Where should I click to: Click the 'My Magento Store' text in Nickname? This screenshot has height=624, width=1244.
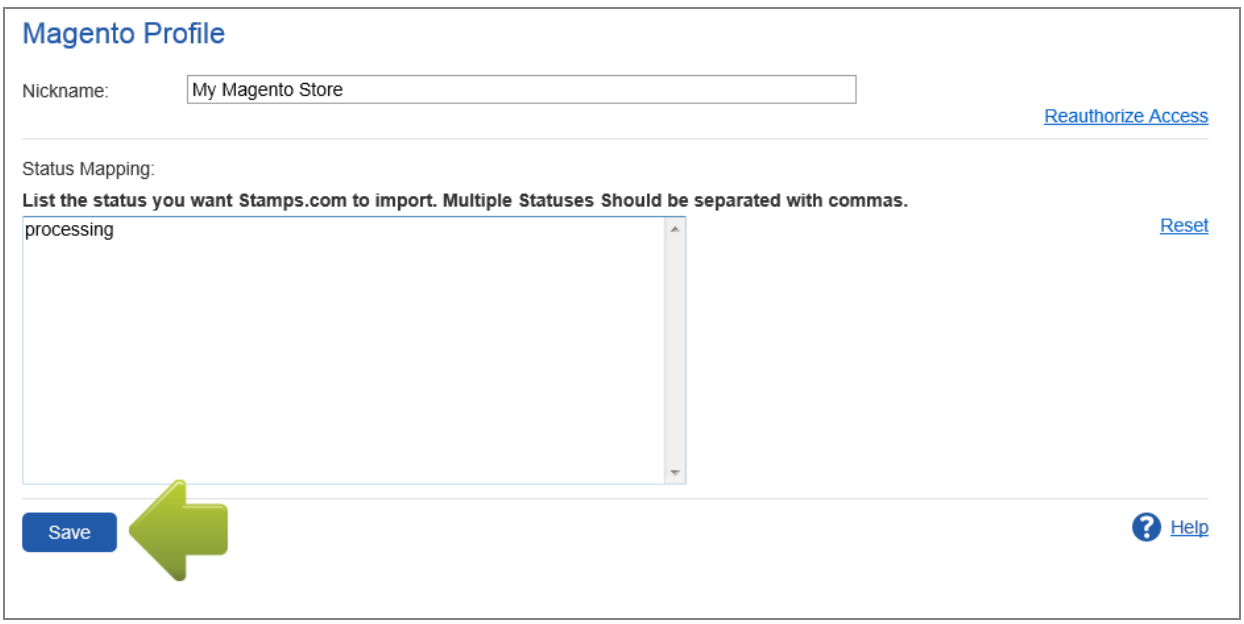(267, 90)
